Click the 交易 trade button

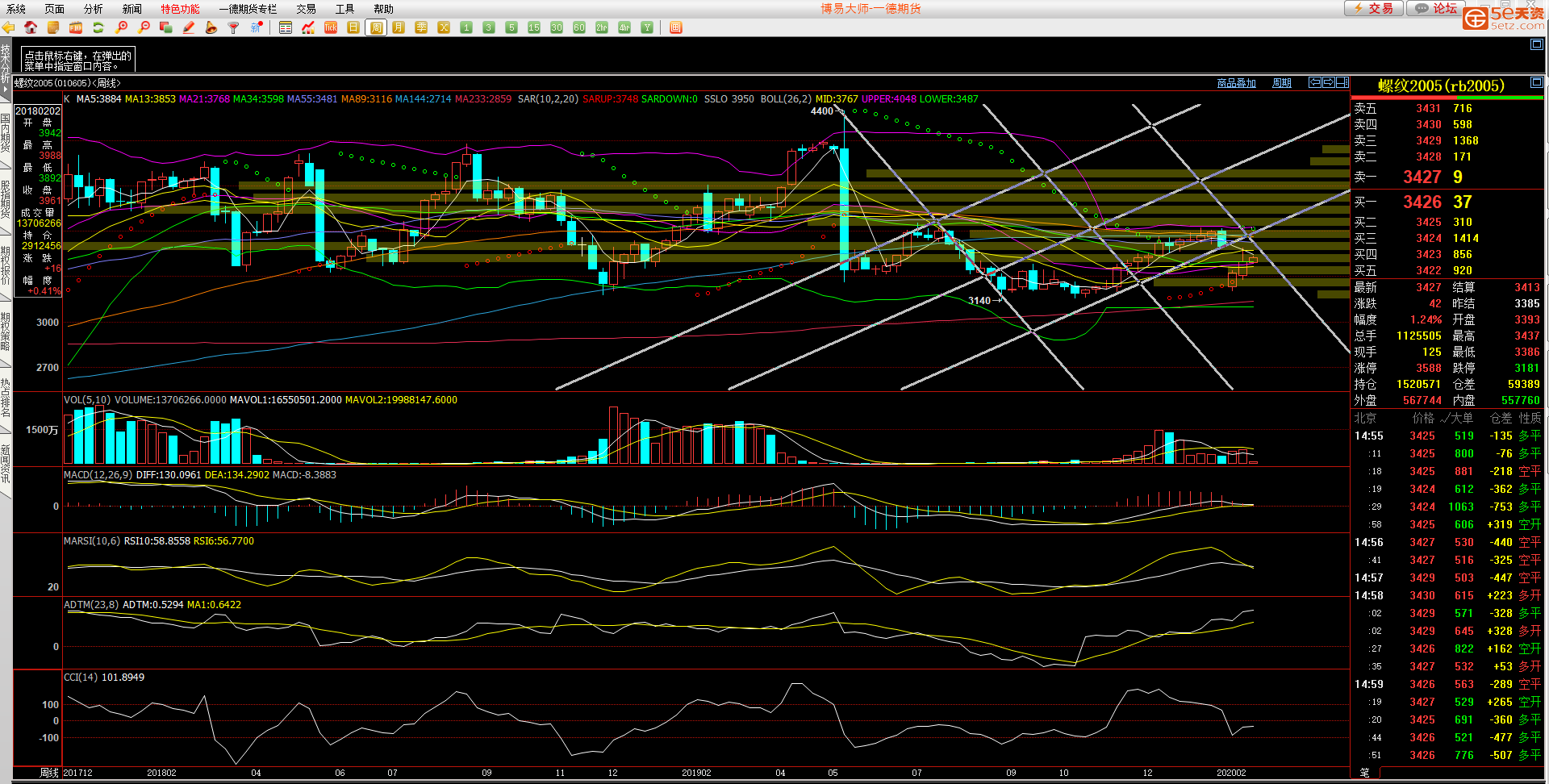coord(1374,8)
